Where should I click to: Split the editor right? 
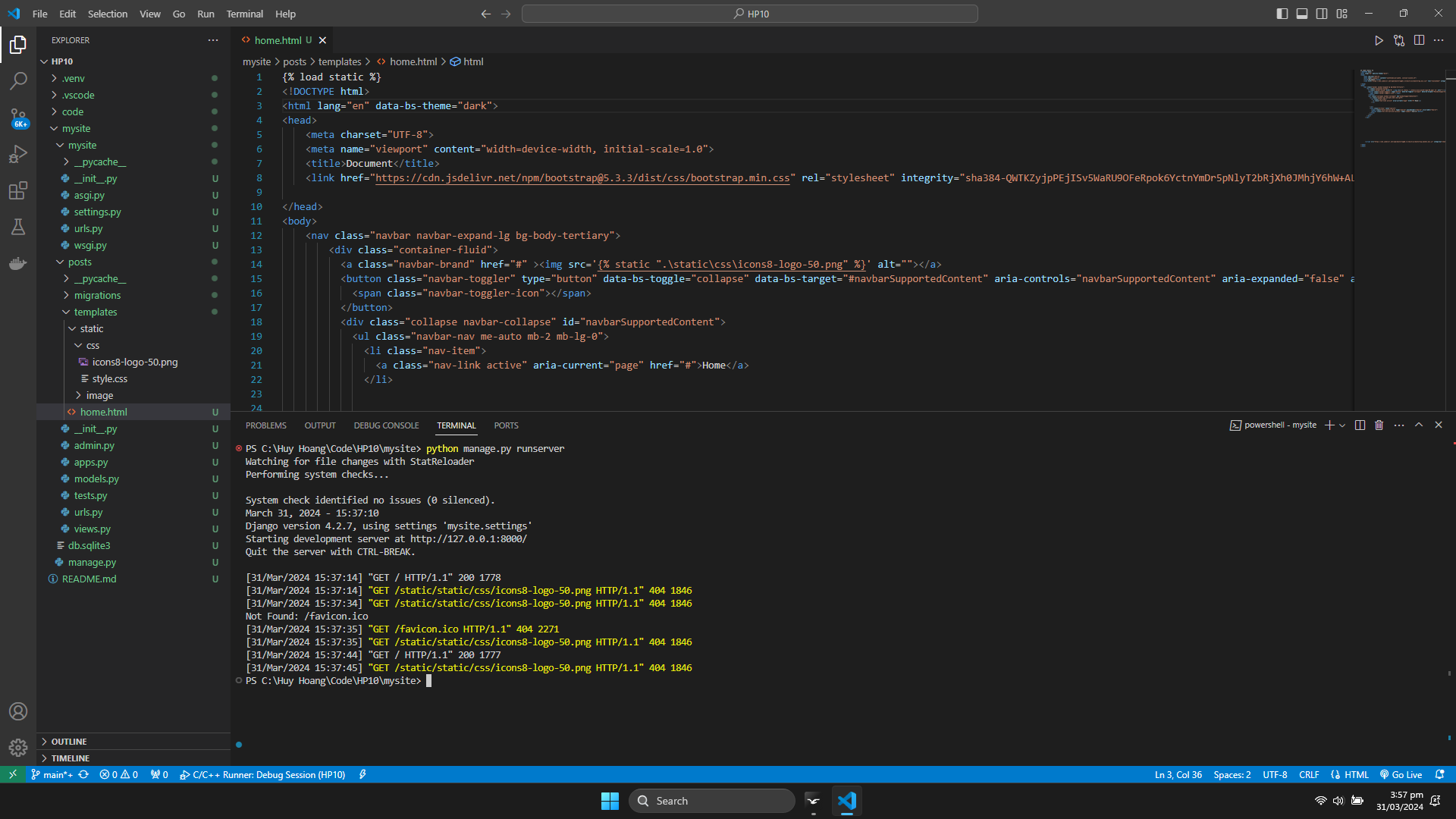coord(1419,40)
